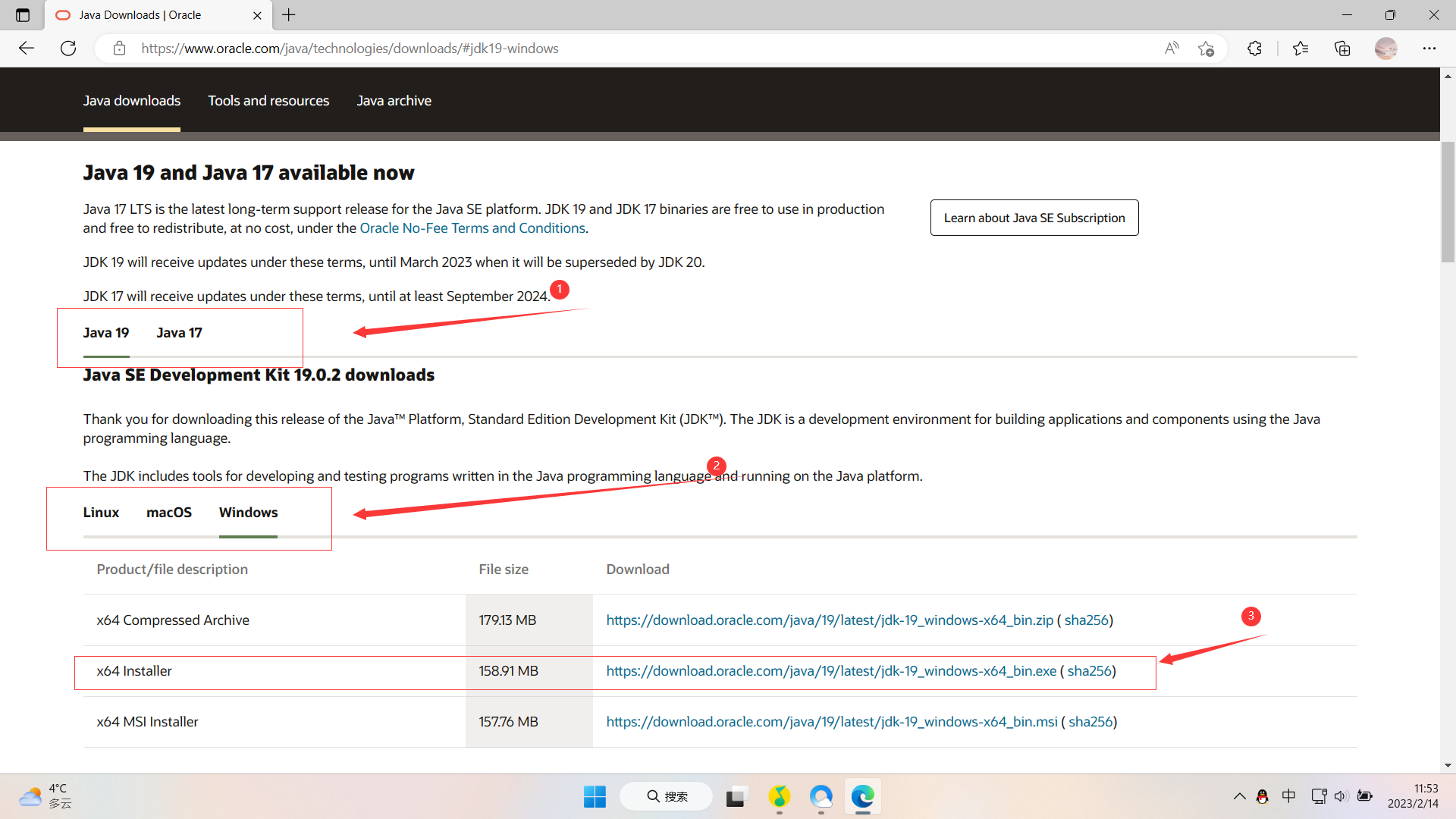Switch the Chinese input method indicator

coord(1288,796)
